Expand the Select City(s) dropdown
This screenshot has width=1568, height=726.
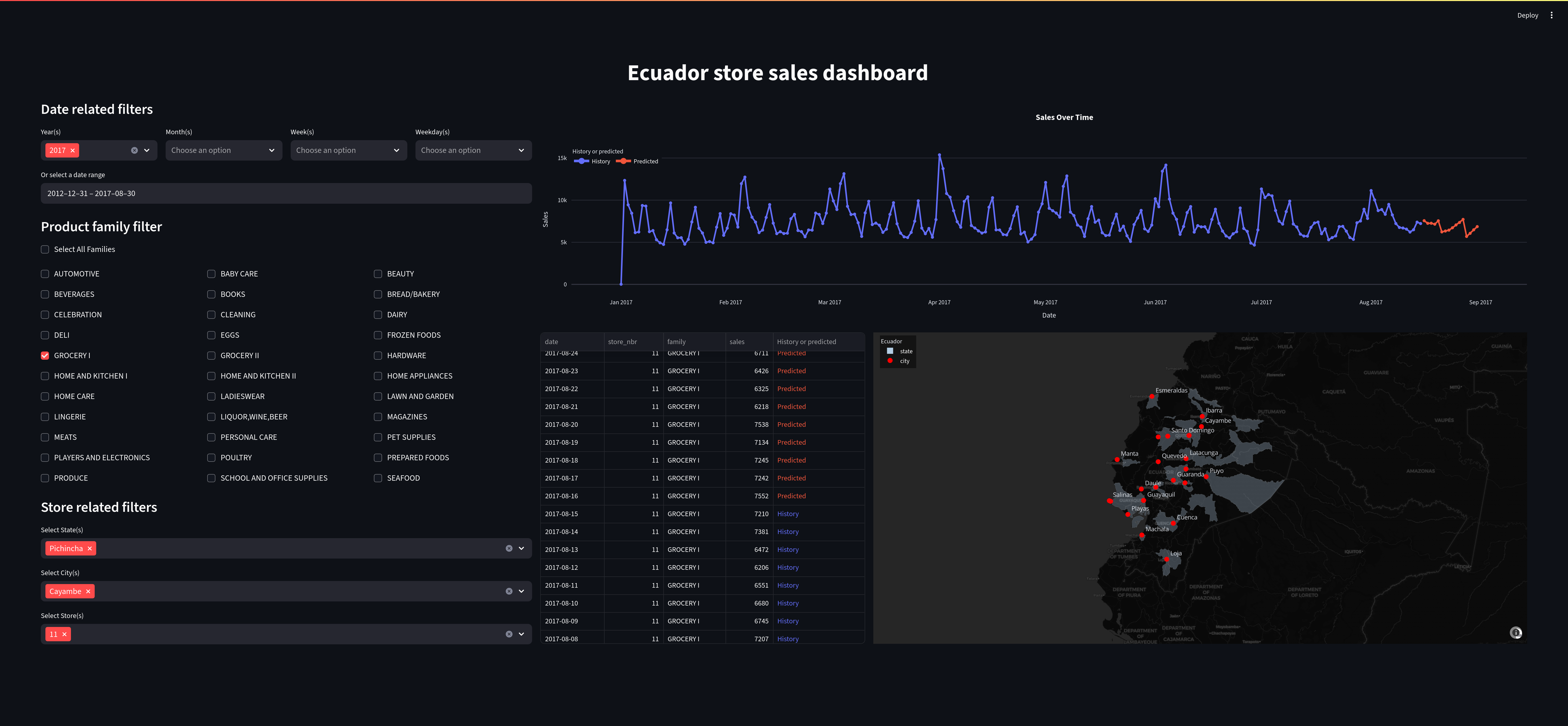[x=522, y=591]
